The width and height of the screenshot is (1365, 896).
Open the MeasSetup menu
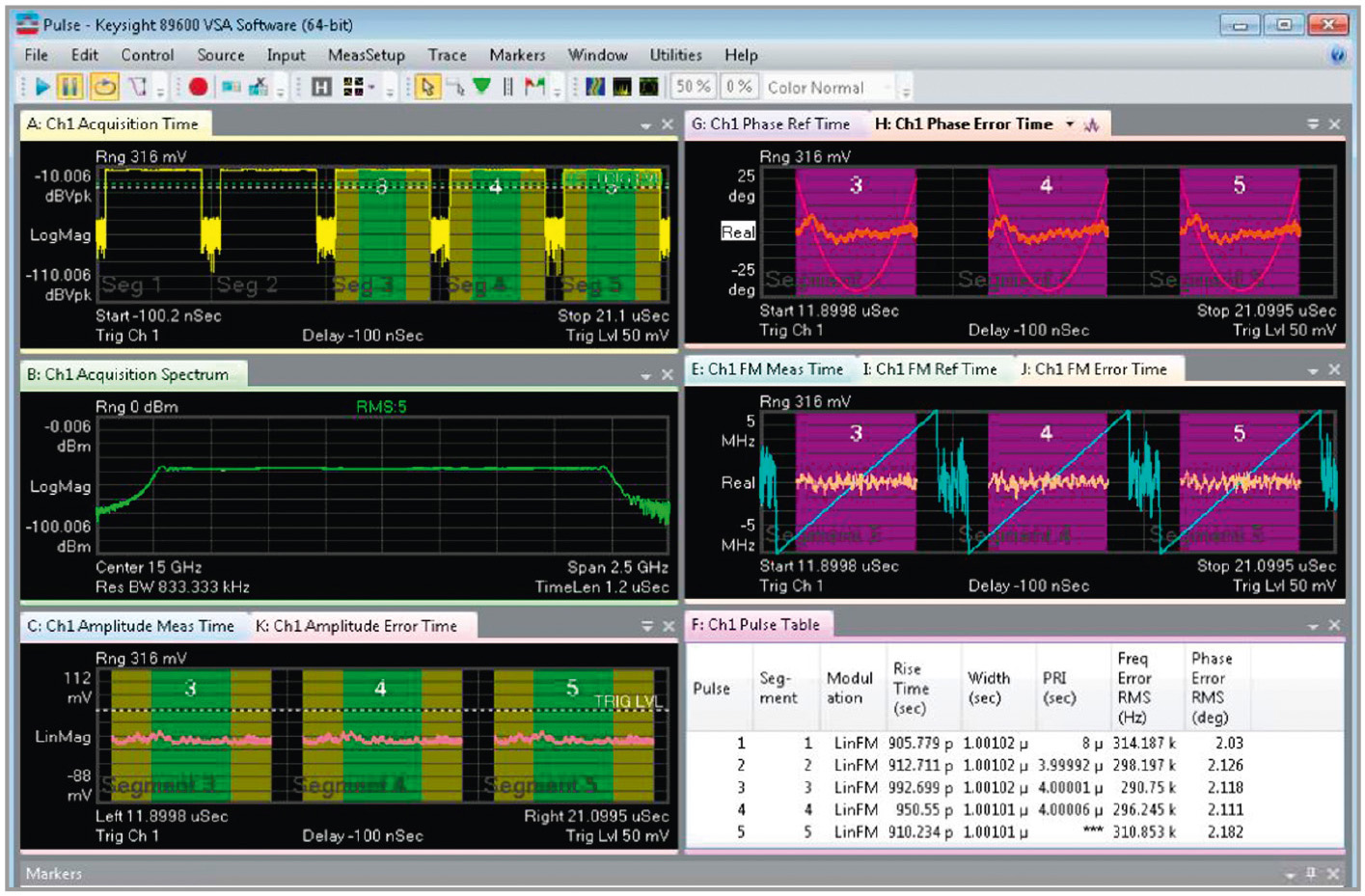(x=366, y=55)
